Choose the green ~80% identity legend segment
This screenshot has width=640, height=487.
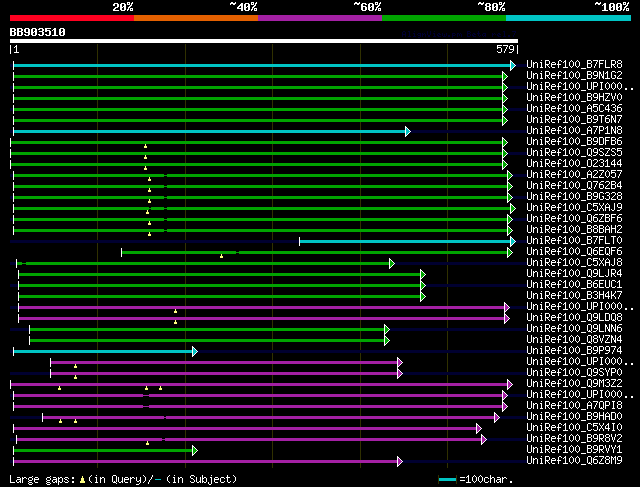click(444, 18)
